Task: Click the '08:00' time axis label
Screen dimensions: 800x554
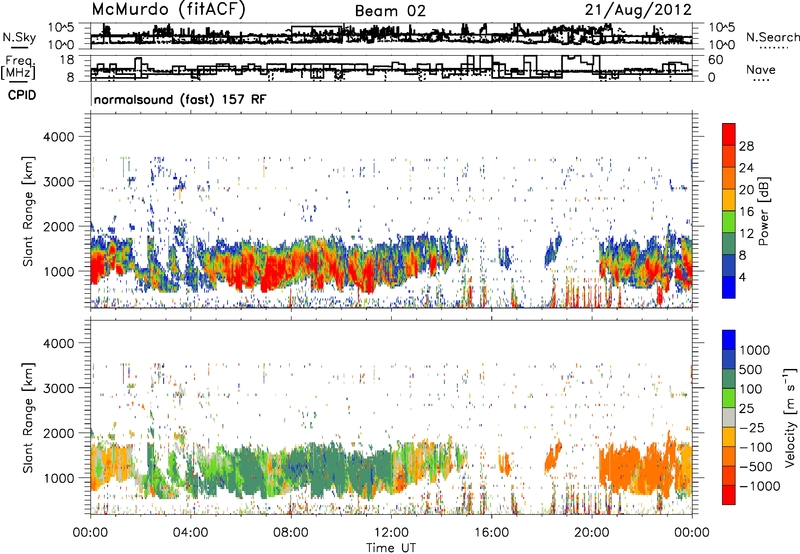Action: tap(290, 533)
